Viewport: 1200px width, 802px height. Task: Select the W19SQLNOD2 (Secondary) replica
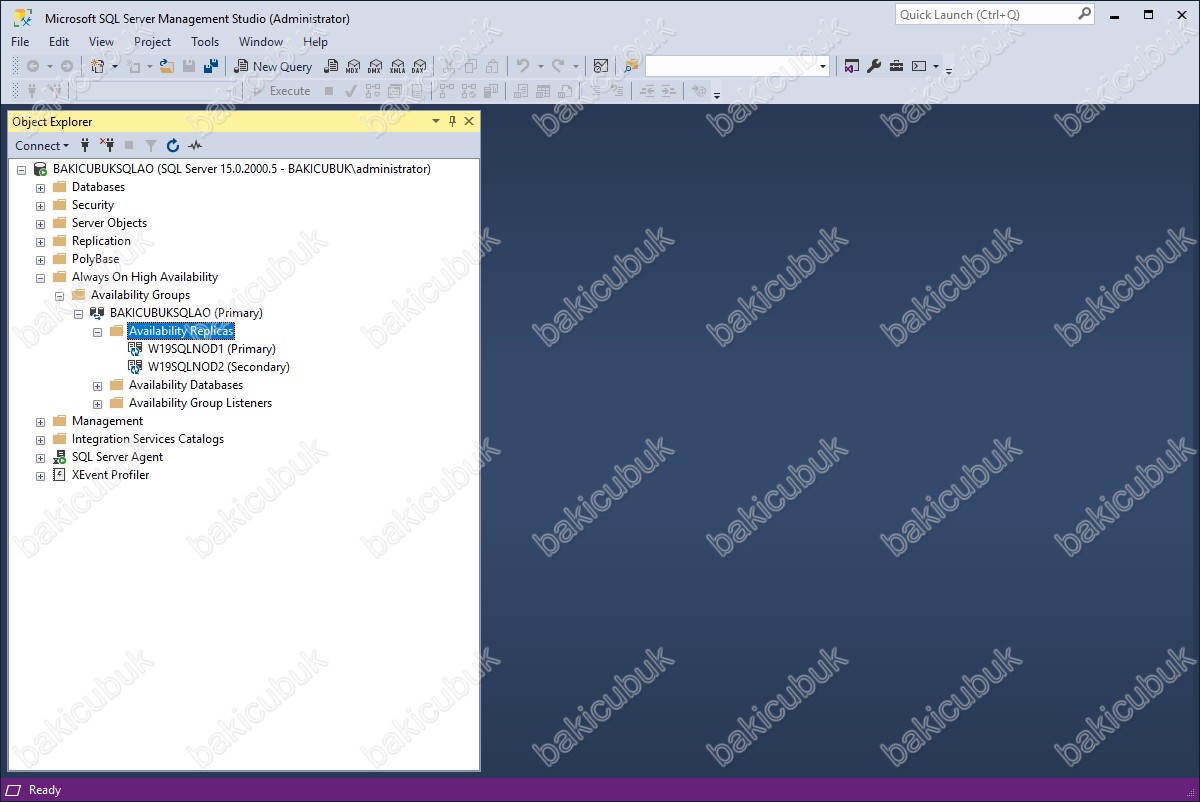[x=218, y=367]
